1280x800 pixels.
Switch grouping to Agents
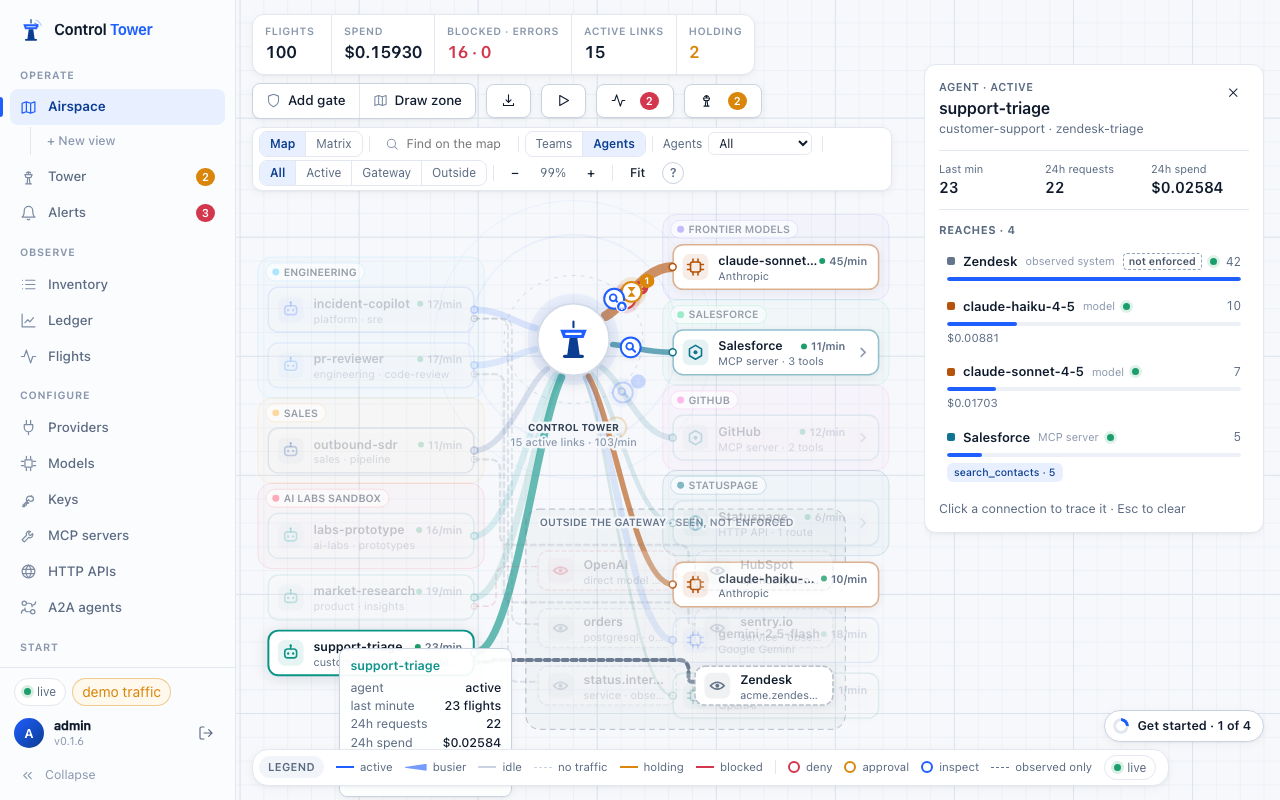(x=614, y=144)
